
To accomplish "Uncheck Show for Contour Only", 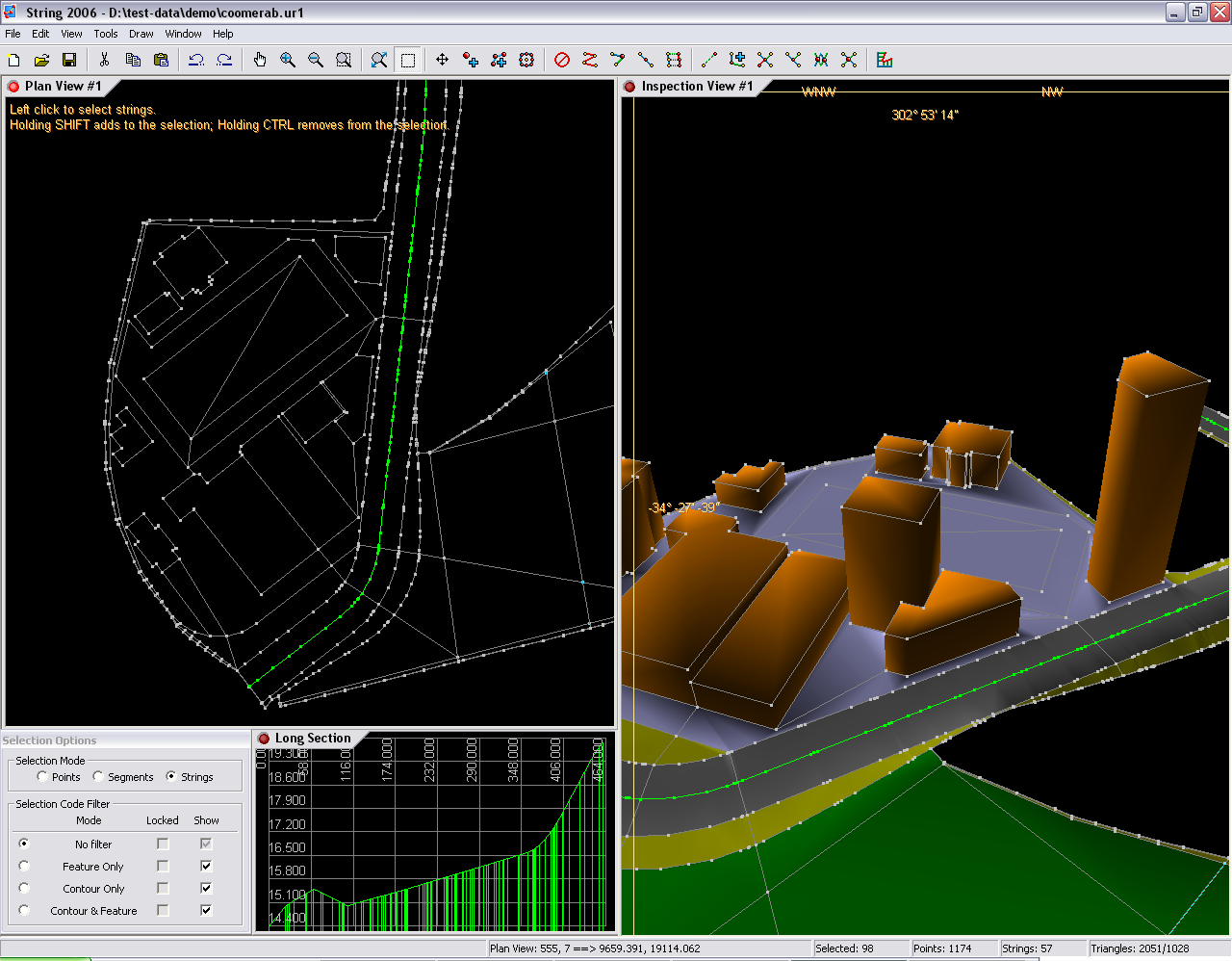I will pos(206,888).
